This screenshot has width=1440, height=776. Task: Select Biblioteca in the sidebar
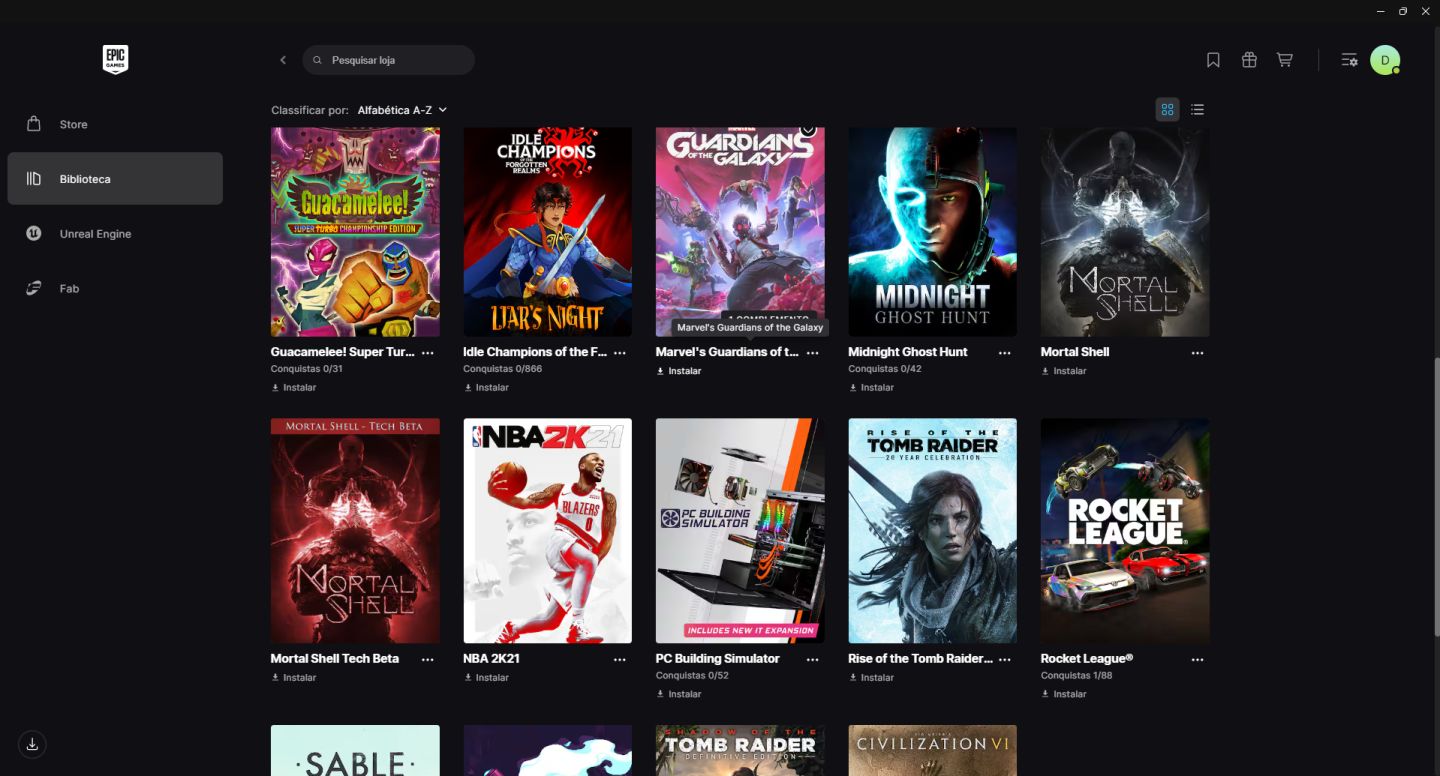tap(115, 179)
